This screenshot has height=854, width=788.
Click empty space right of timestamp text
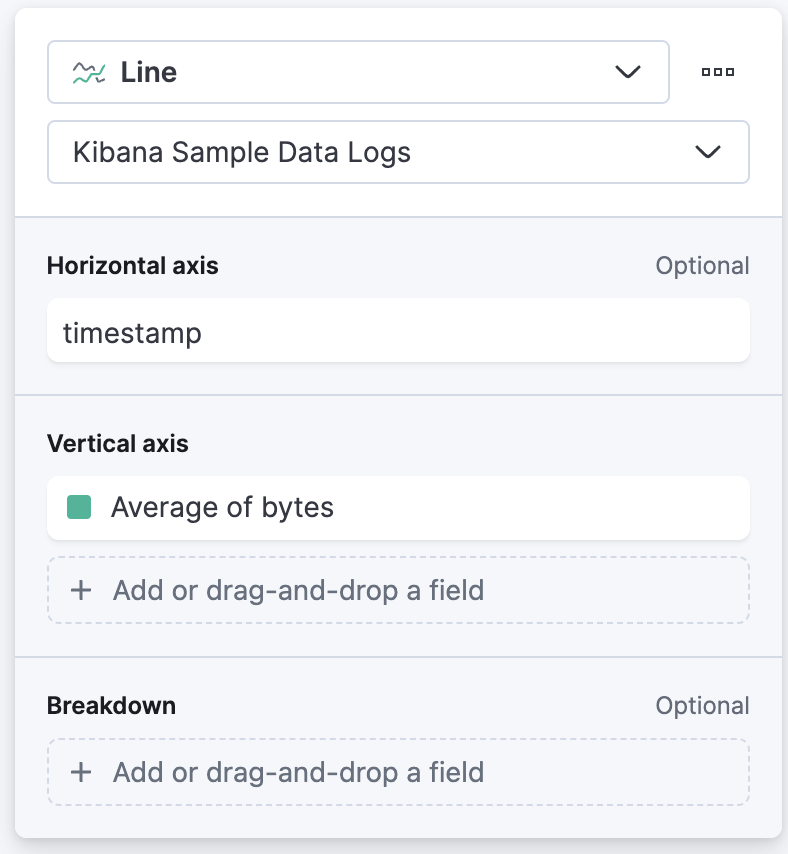pyautogui.click(x=474, y=330)
